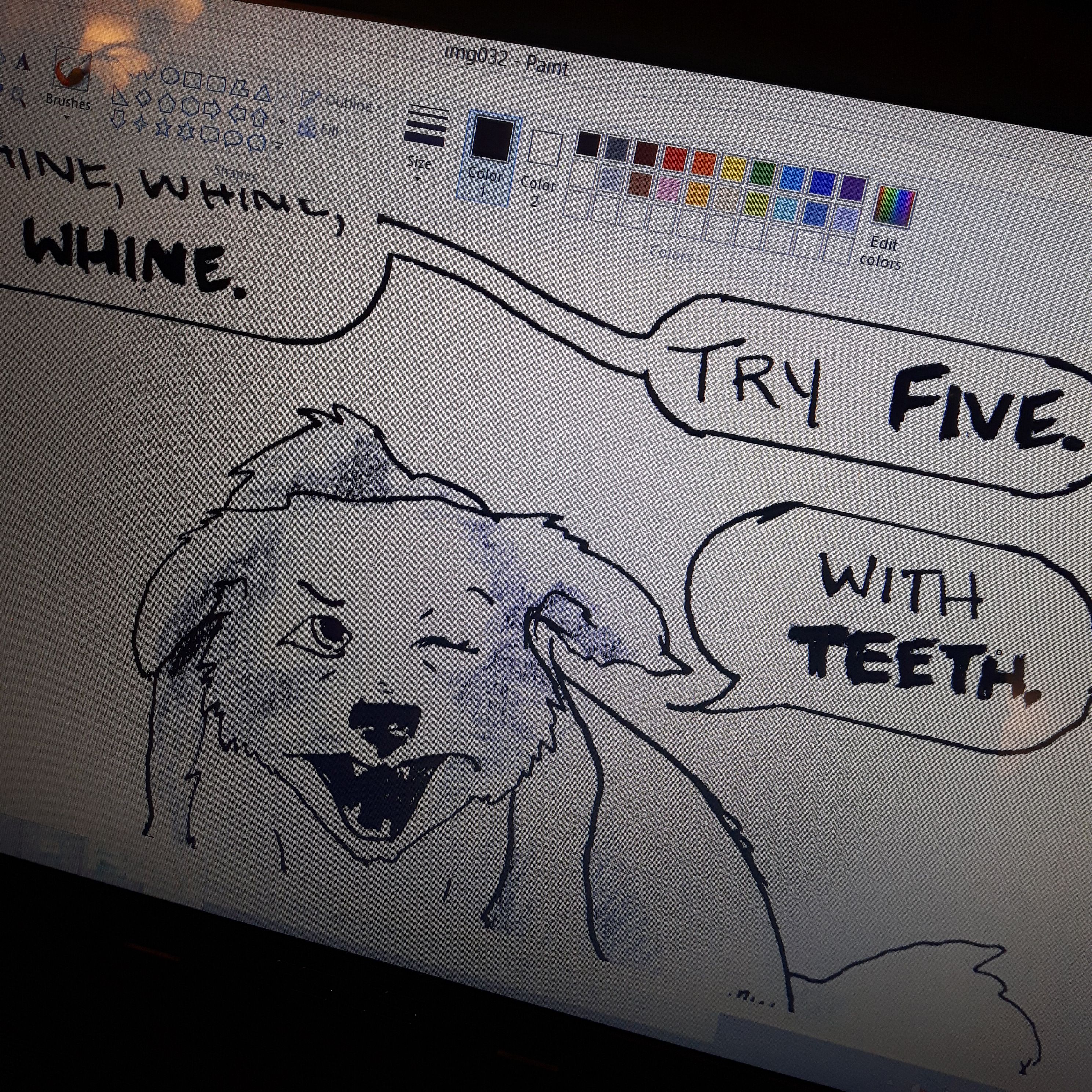The height and width of the screenshot is (1092, 1092).
Task: Select the Triangle shape
Action: [263, 94]
